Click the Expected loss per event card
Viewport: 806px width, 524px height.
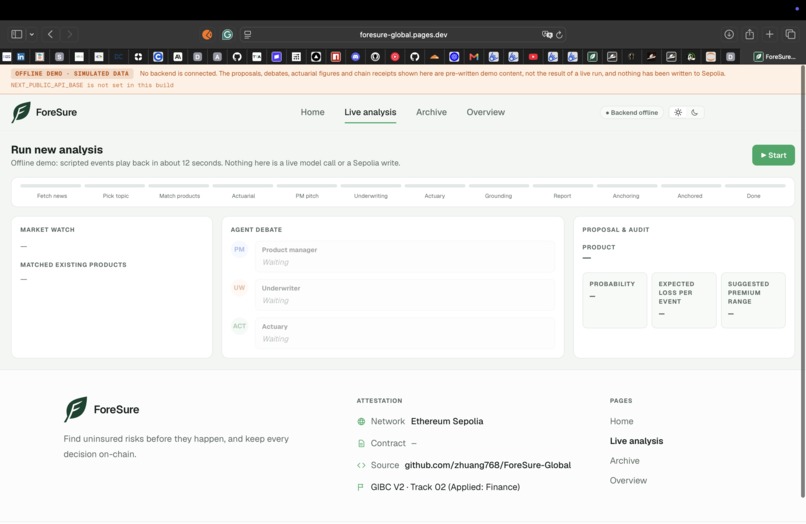tap(684, 300)
